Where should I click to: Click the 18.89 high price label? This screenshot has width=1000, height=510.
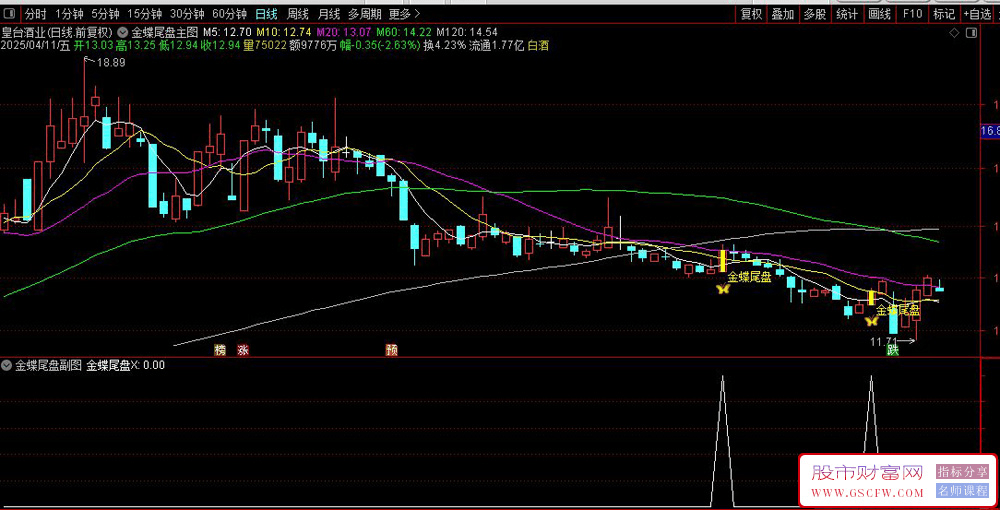(x=110, y=62)
